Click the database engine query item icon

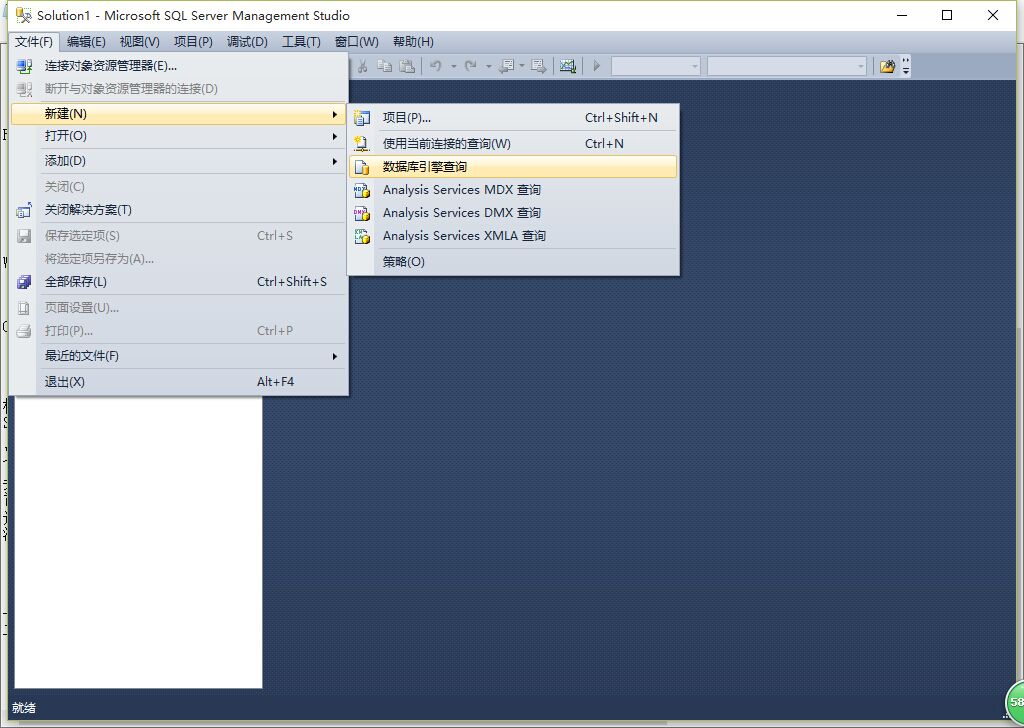pos(362,167)
